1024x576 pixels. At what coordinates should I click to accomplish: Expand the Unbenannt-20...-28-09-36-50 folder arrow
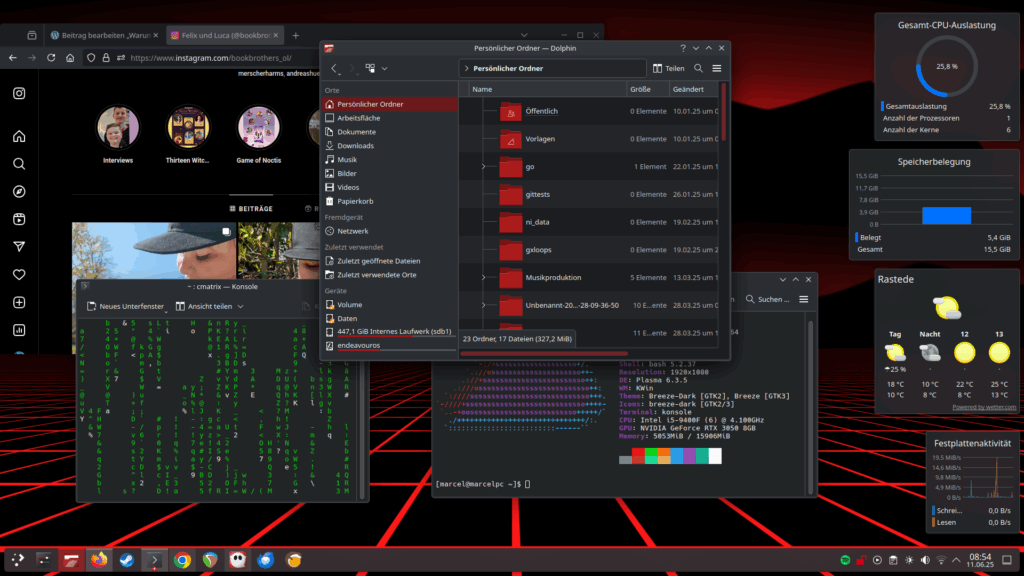tap(483, 305)
